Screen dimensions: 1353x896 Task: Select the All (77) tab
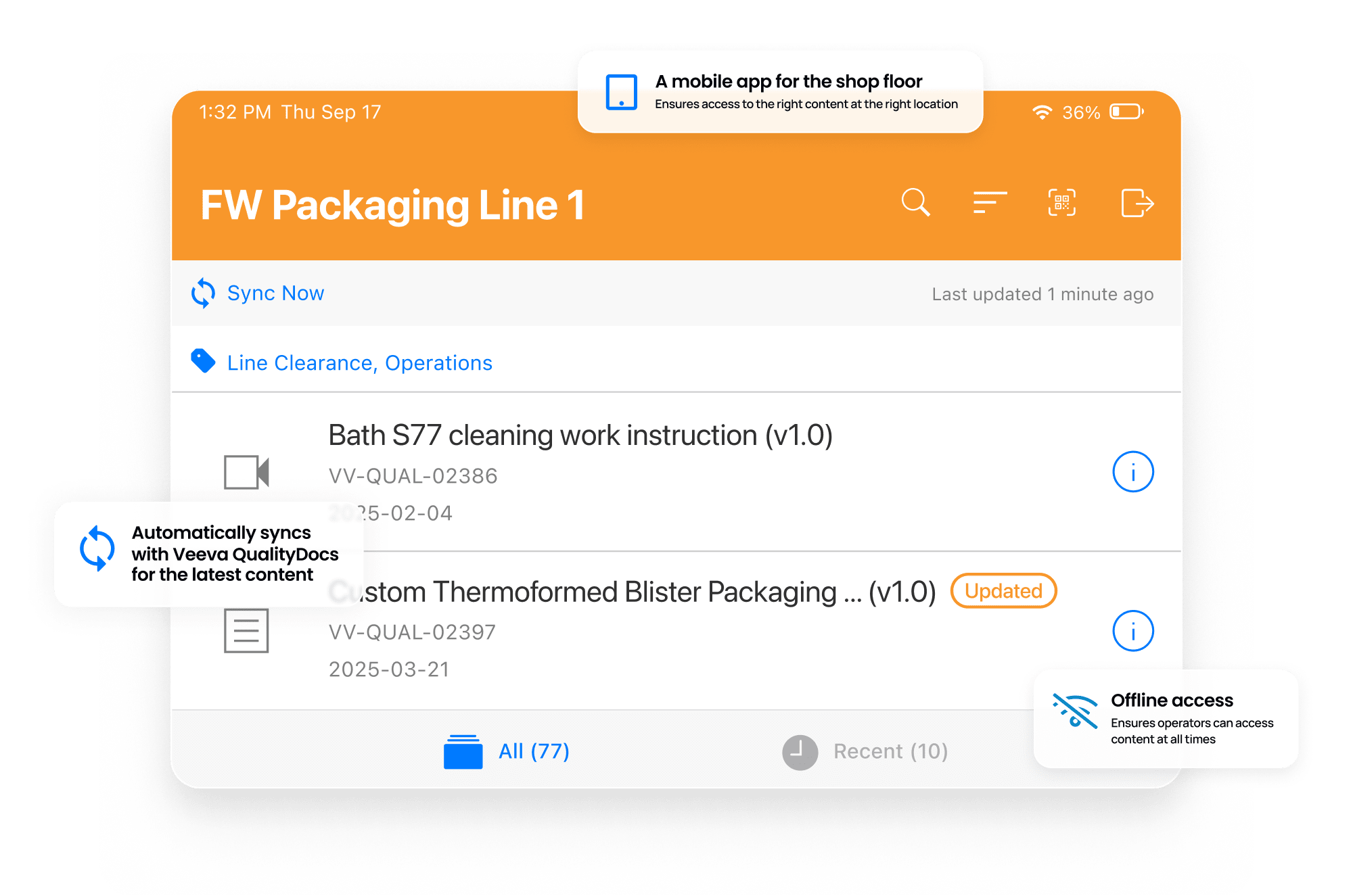pos(510,750)
